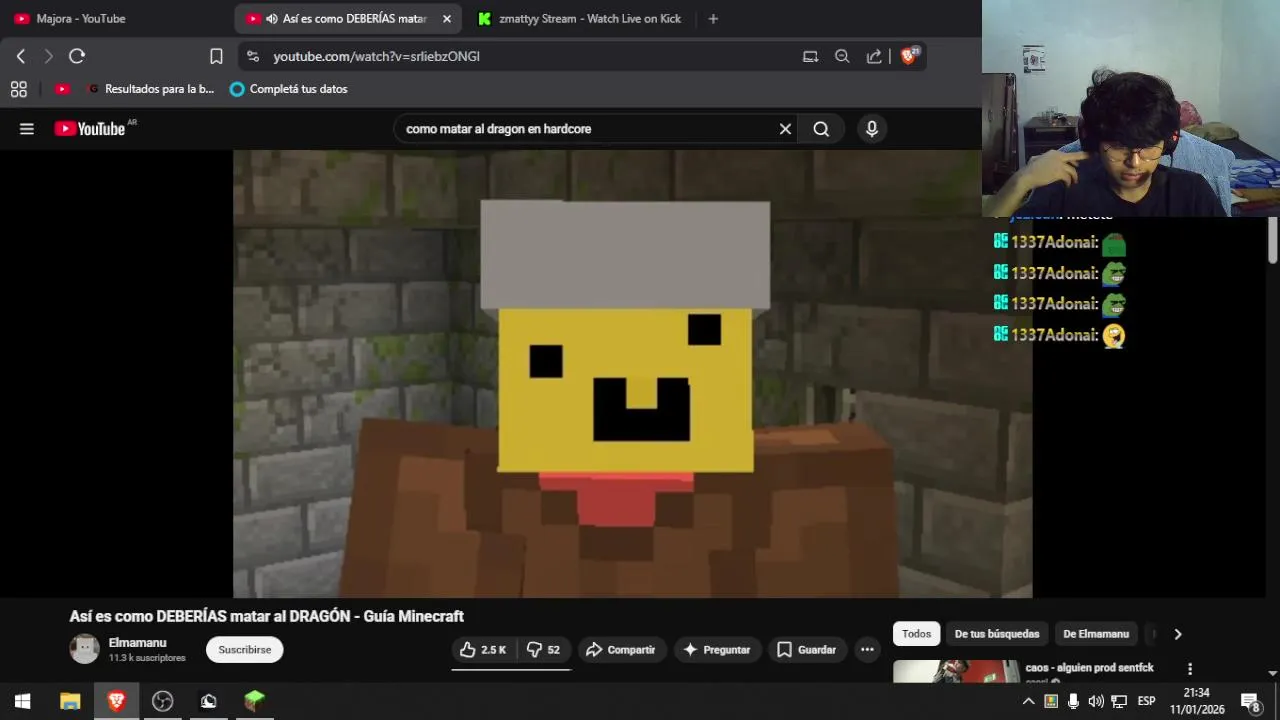The width and height of the screenshot is (1280, 720).
Task: Open the Windows Start menu
Action: pyautogui.click(x=22, y=701)
